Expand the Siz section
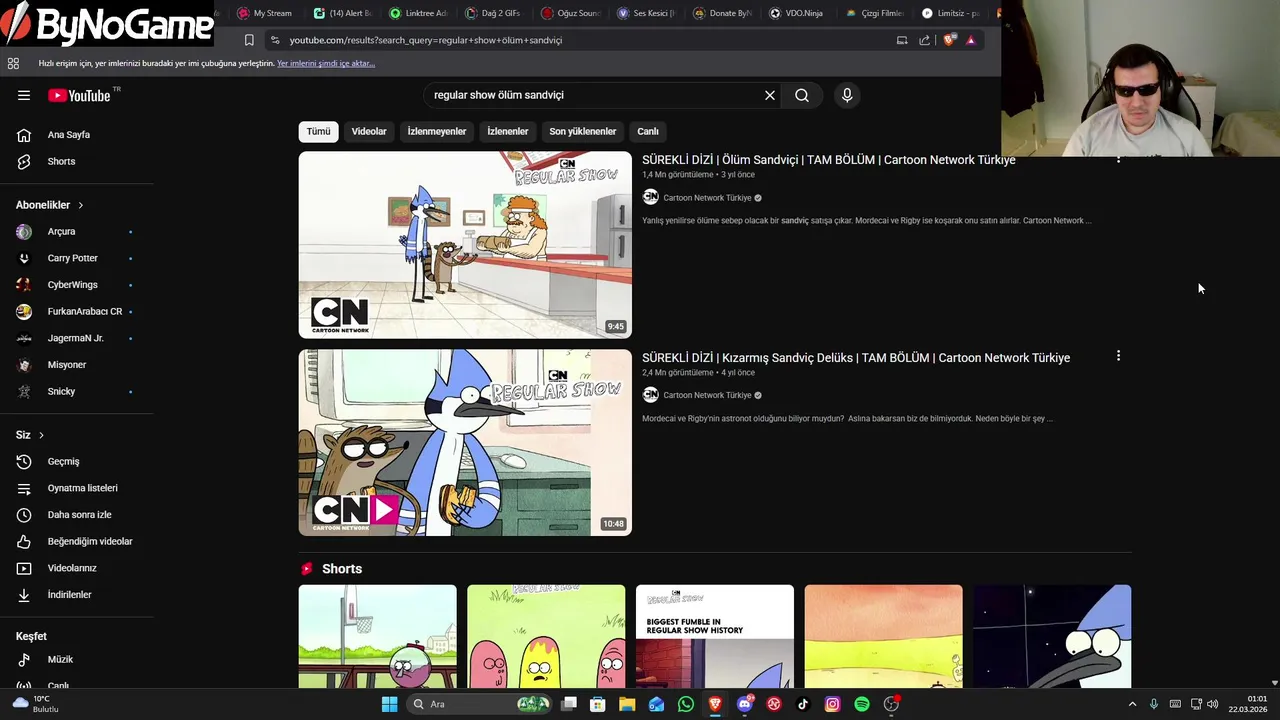The height and width of the screenshot is (720, 1280). coord(30,435)
